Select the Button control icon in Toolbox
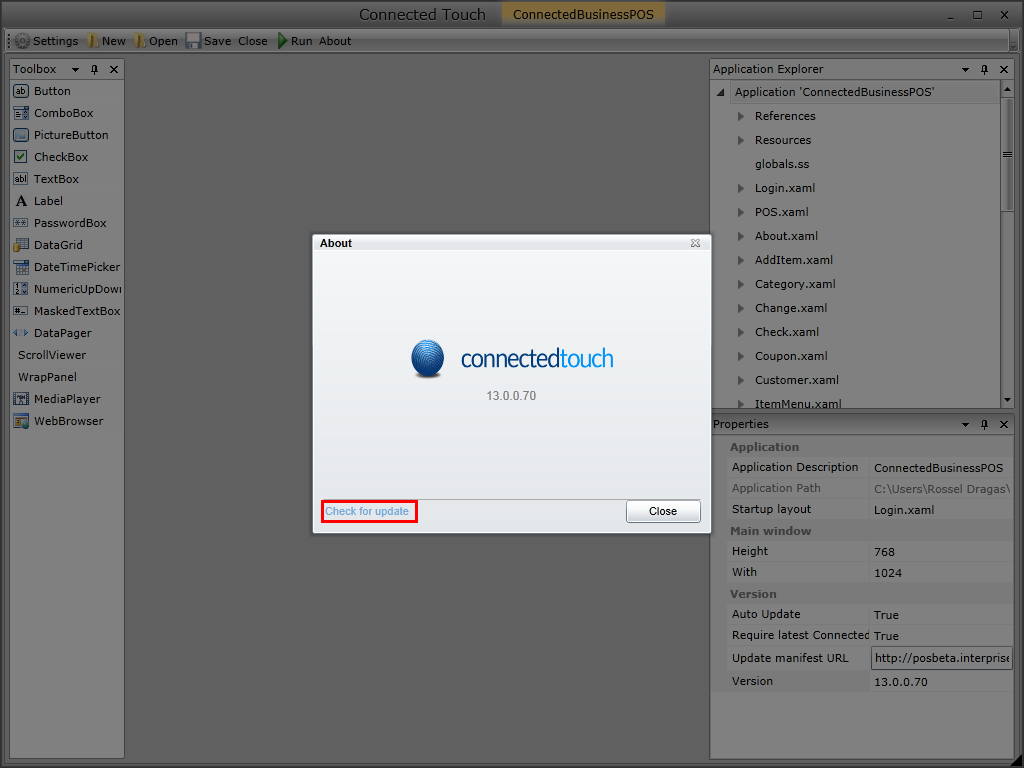Image resolution: width=1024 pixels, height=768 pixels. [x=21, y=91]
